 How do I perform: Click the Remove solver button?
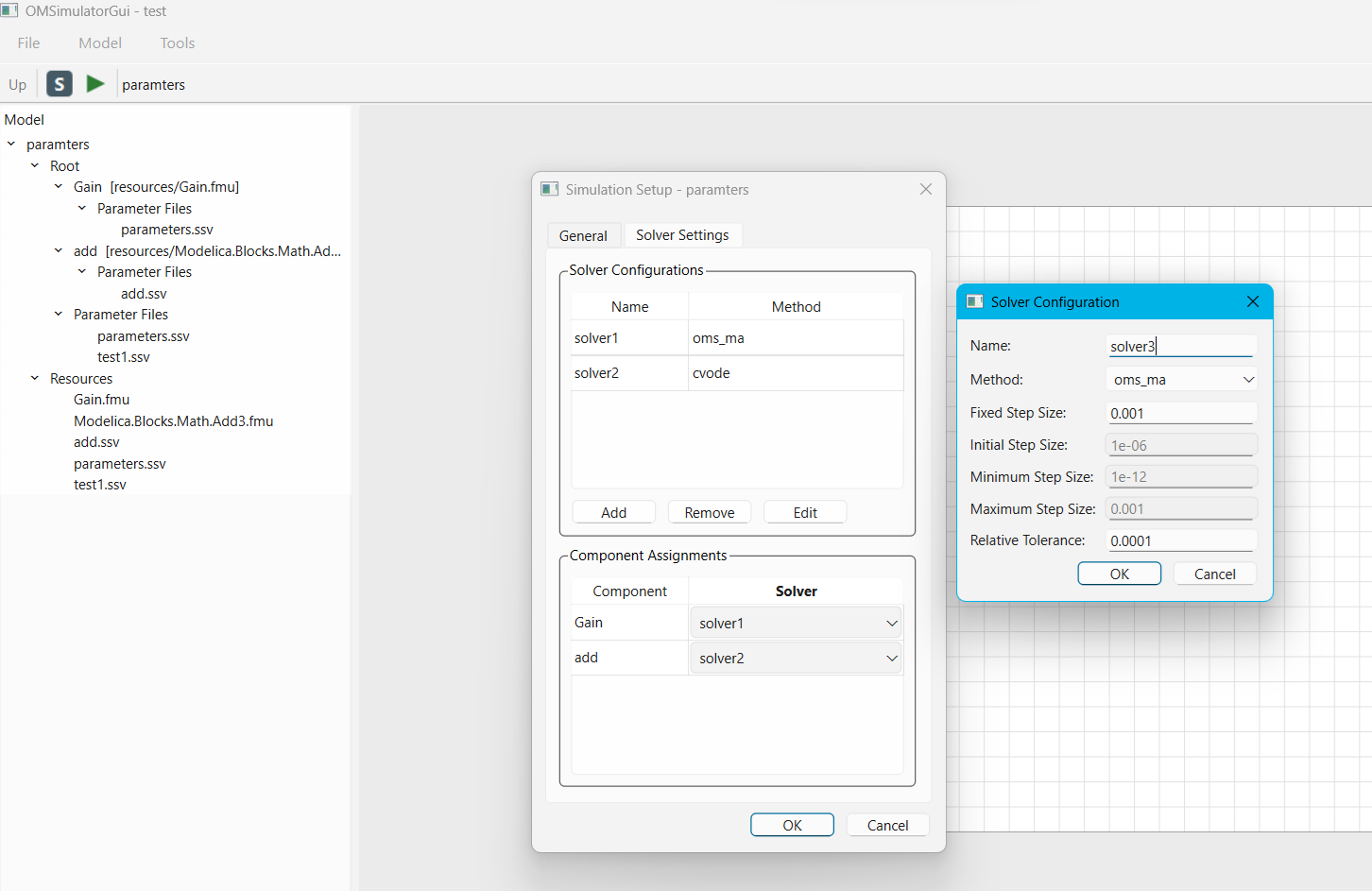tap(710, 512)
